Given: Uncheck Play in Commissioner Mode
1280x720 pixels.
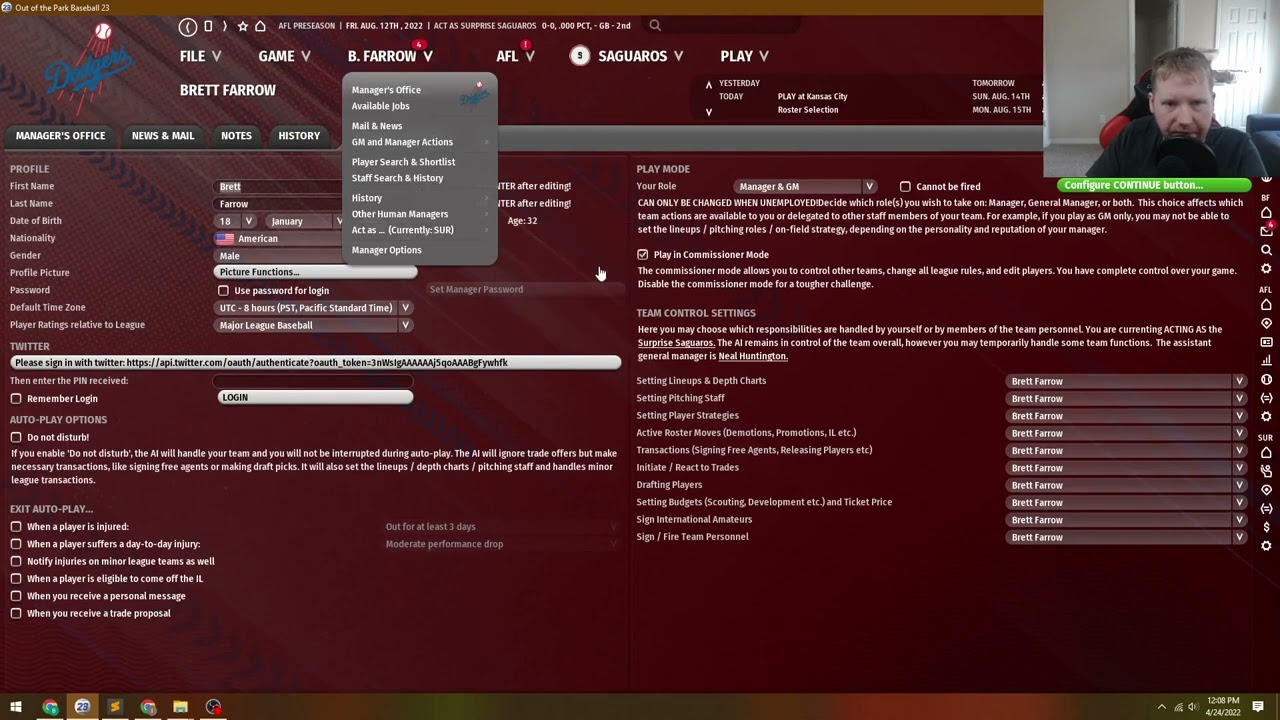Looking at the screenshot, I should click(x=643, y=255).
